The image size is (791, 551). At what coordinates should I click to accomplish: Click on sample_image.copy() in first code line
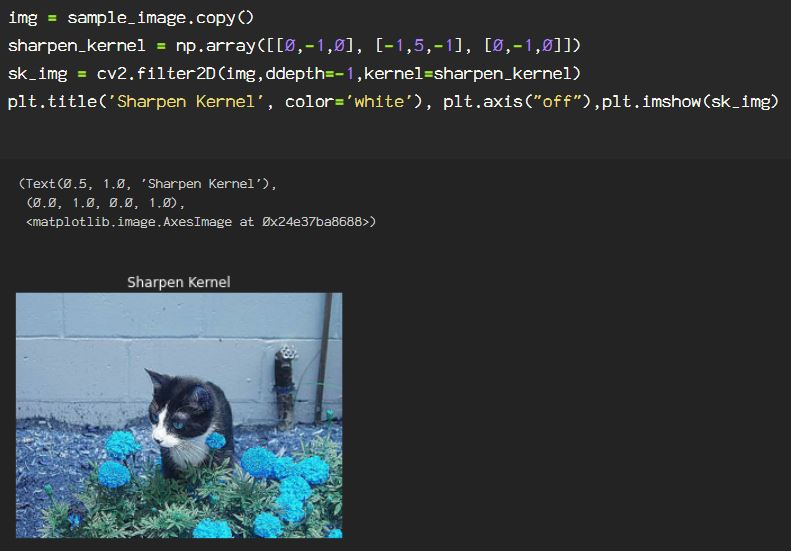[x=160, y=18]
